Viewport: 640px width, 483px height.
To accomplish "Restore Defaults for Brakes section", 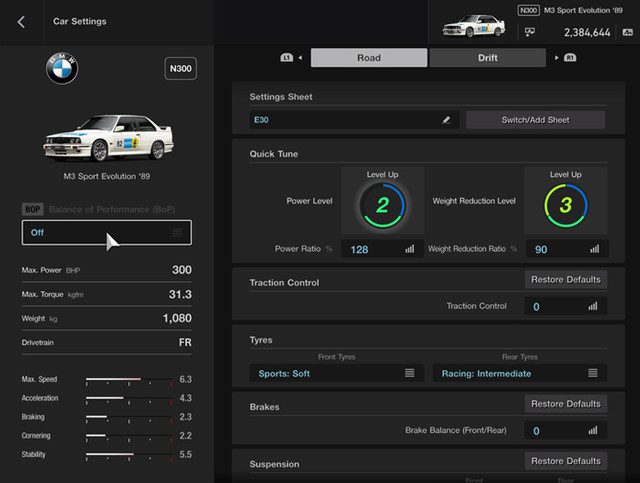I will pyautogui.click(x=565, y=404).
